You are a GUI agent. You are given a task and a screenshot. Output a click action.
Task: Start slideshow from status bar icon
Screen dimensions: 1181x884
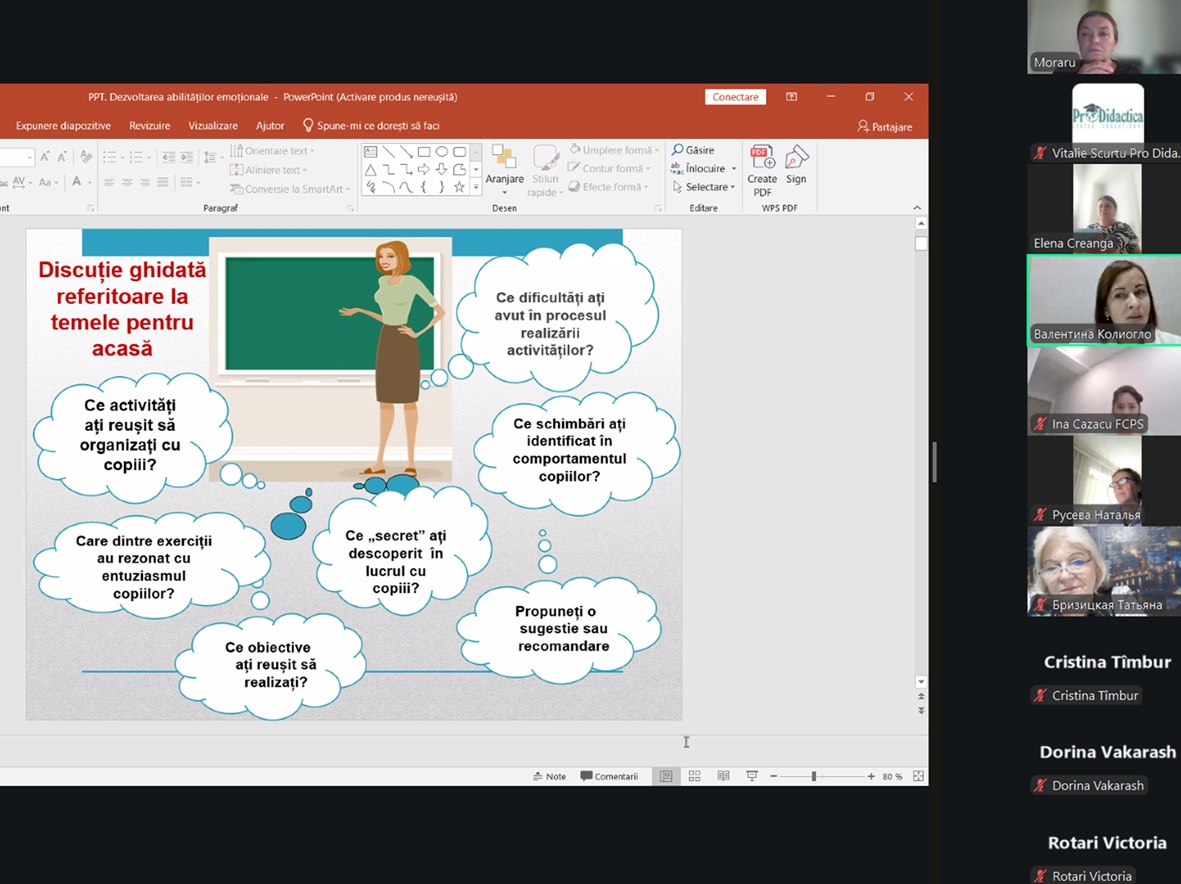pos(752,776)
